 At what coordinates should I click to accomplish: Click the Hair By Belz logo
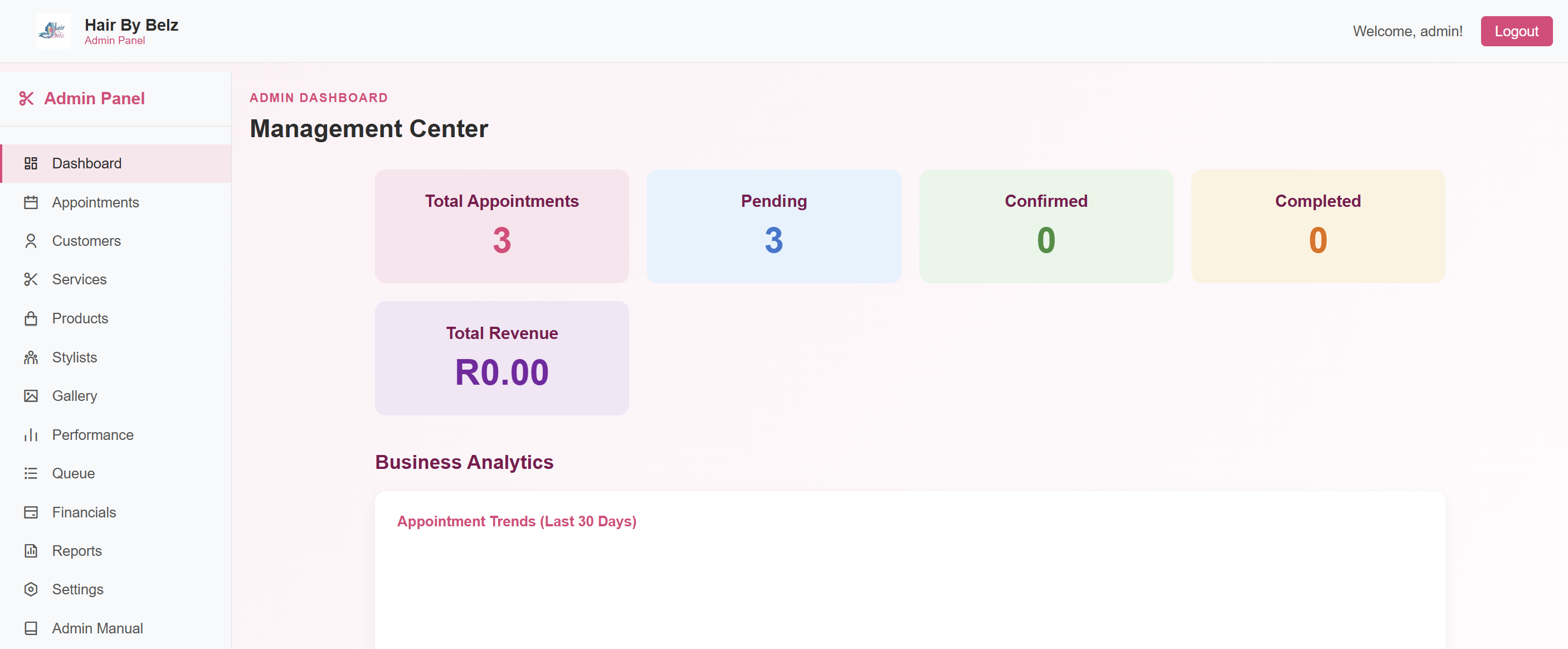click(x=53, y=31)
